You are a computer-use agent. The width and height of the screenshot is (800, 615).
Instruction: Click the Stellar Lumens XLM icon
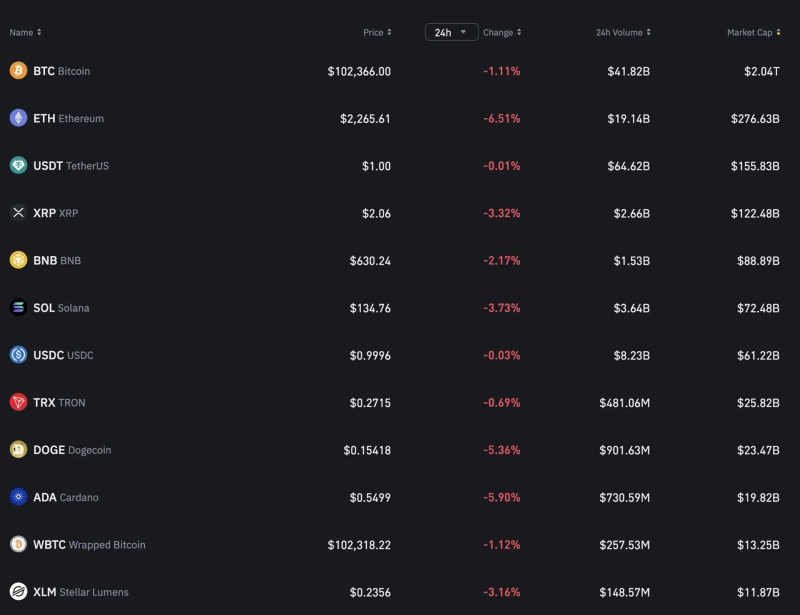(18, 592)
